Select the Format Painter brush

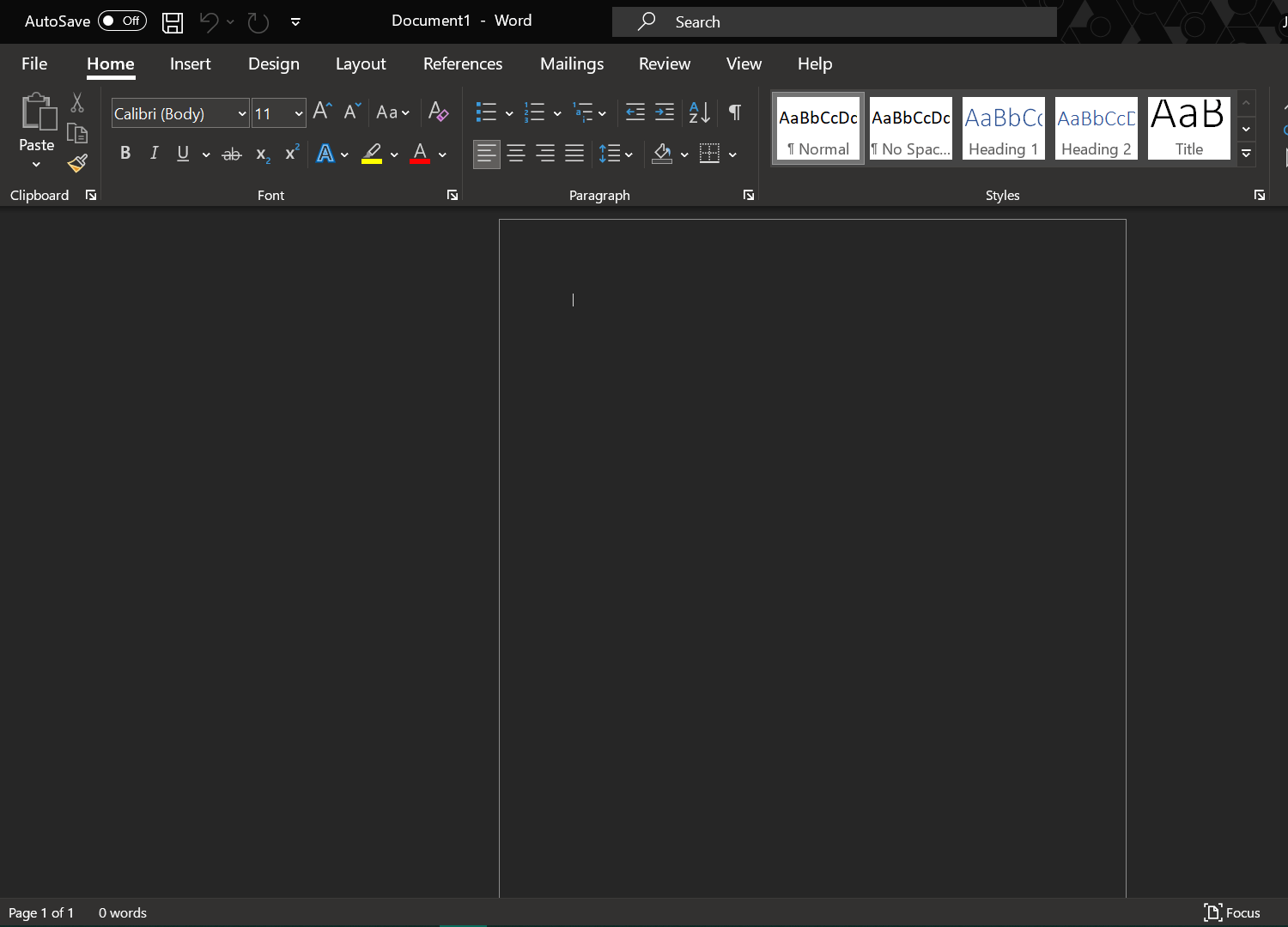[77, 163]
